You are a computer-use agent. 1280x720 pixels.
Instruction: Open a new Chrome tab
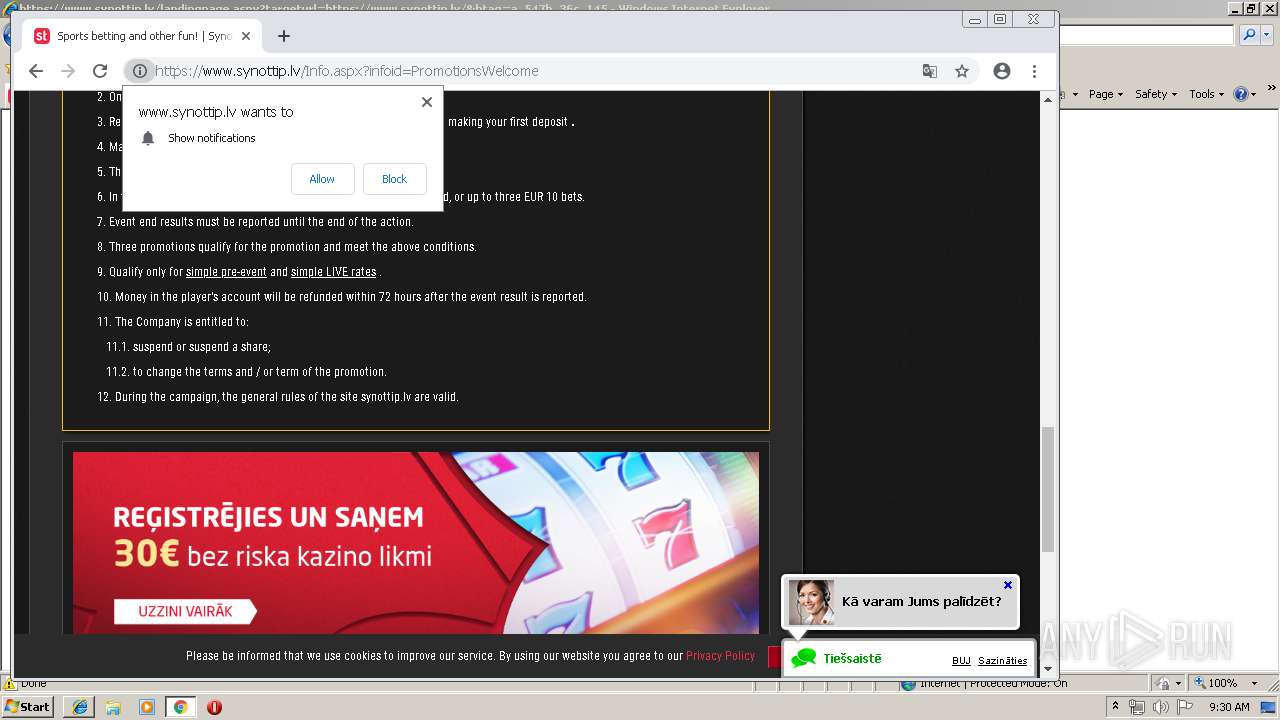click(x=284, y=36)
